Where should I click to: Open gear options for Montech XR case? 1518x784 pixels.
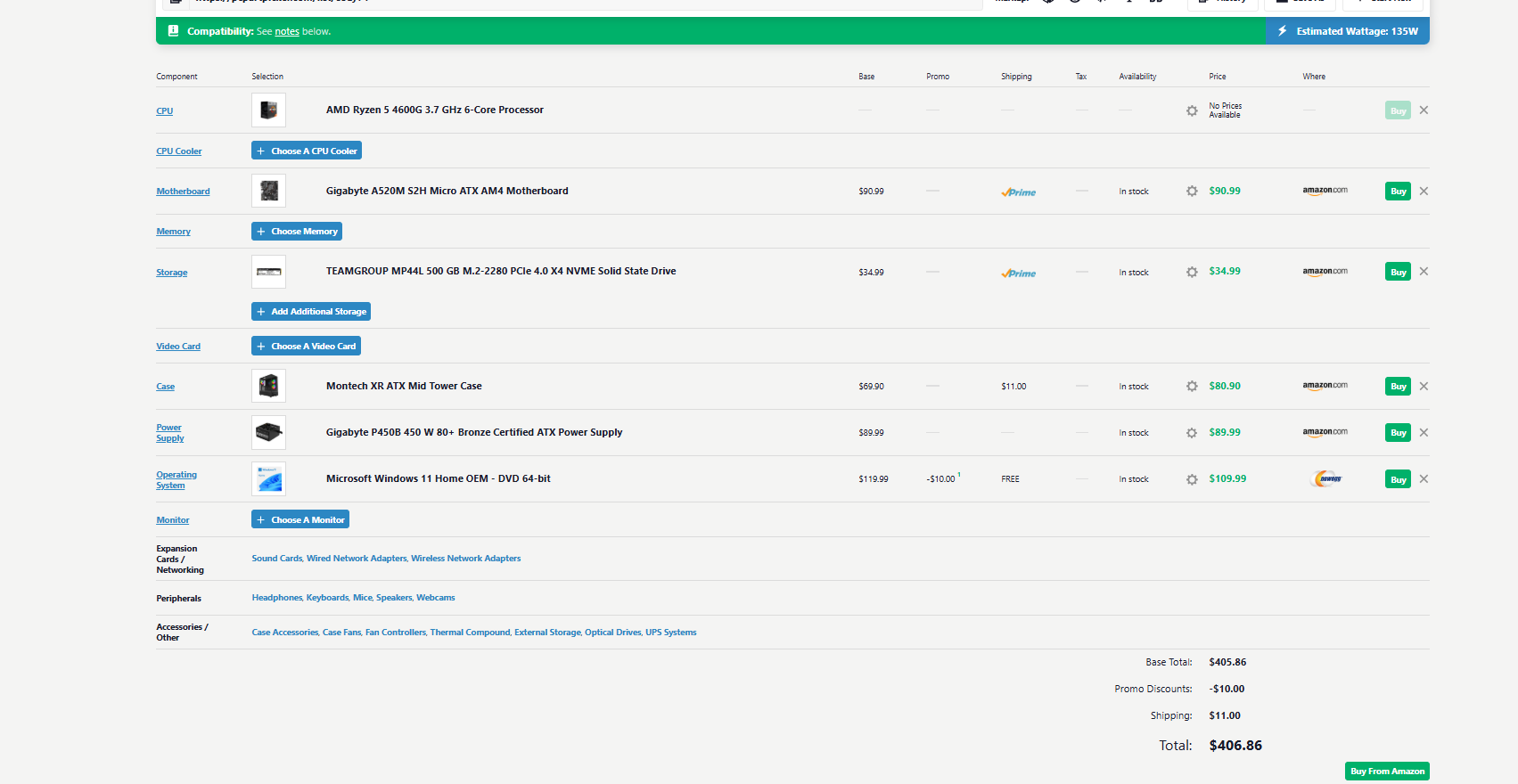click(x=1192, y=387)
